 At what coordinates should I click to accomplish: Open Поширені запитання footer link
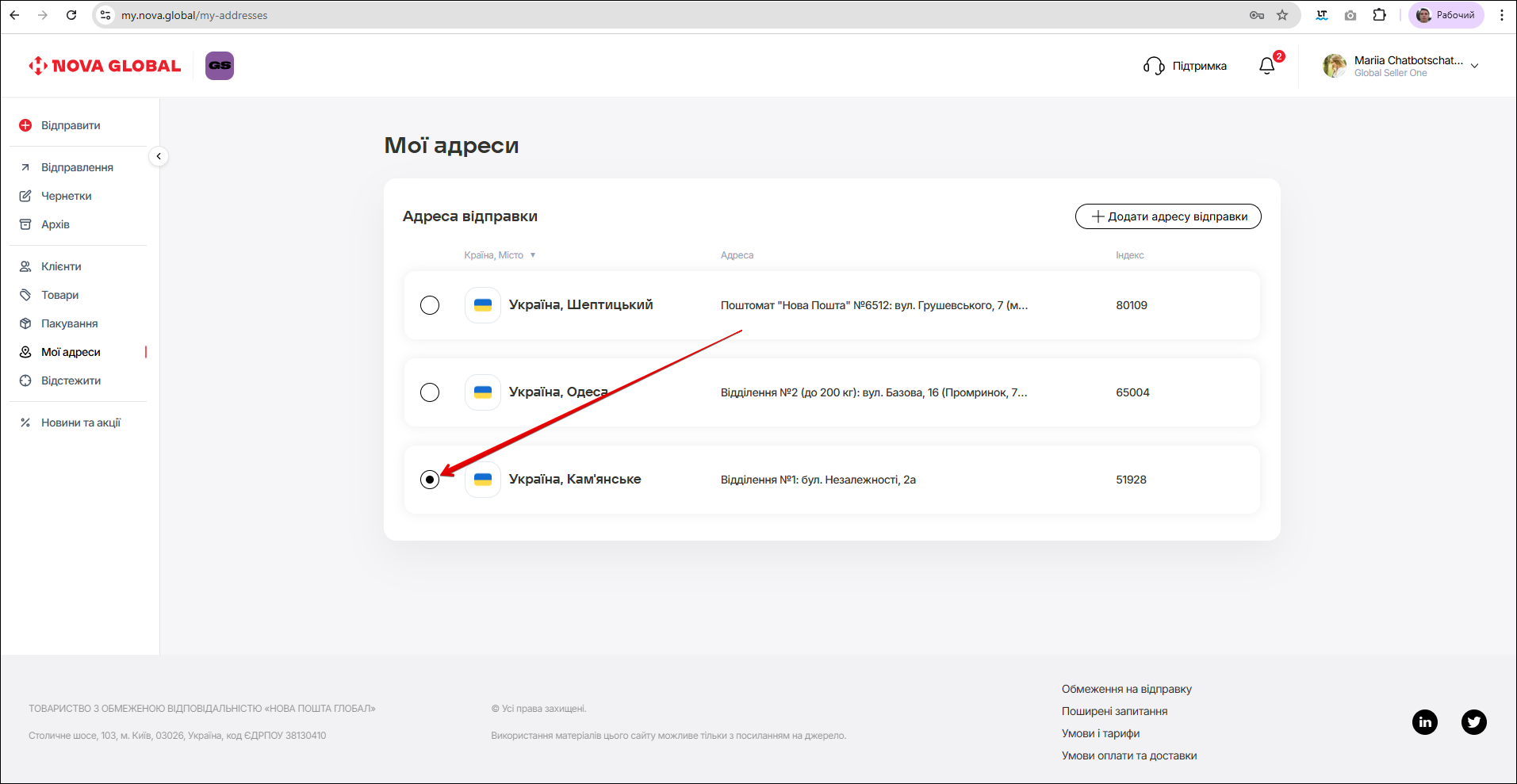coord(1115,711)
